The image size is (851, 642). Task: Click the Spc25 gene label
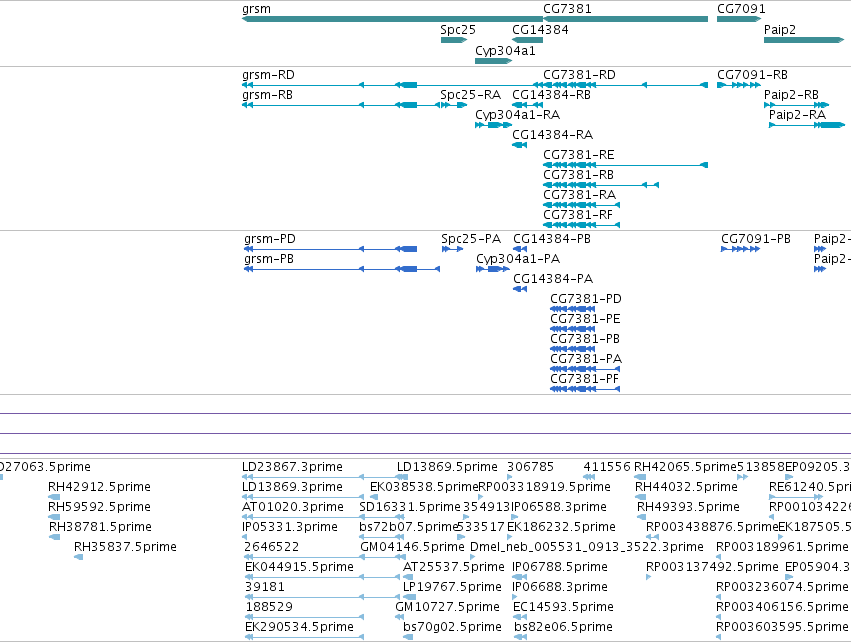458,30
